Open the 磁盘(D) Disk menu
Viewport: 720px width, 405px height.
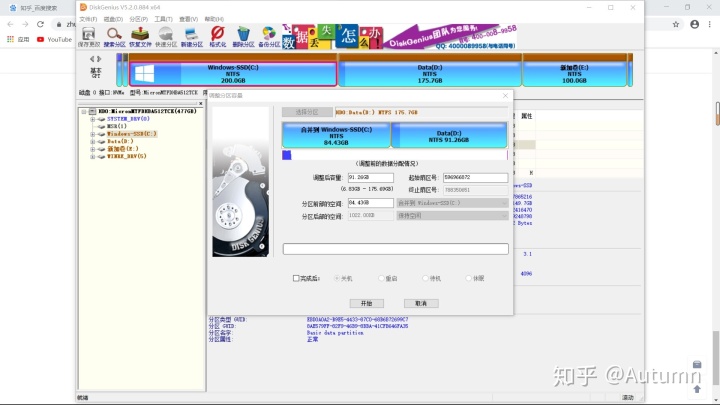pyautogui.click(x=113, y=19)
